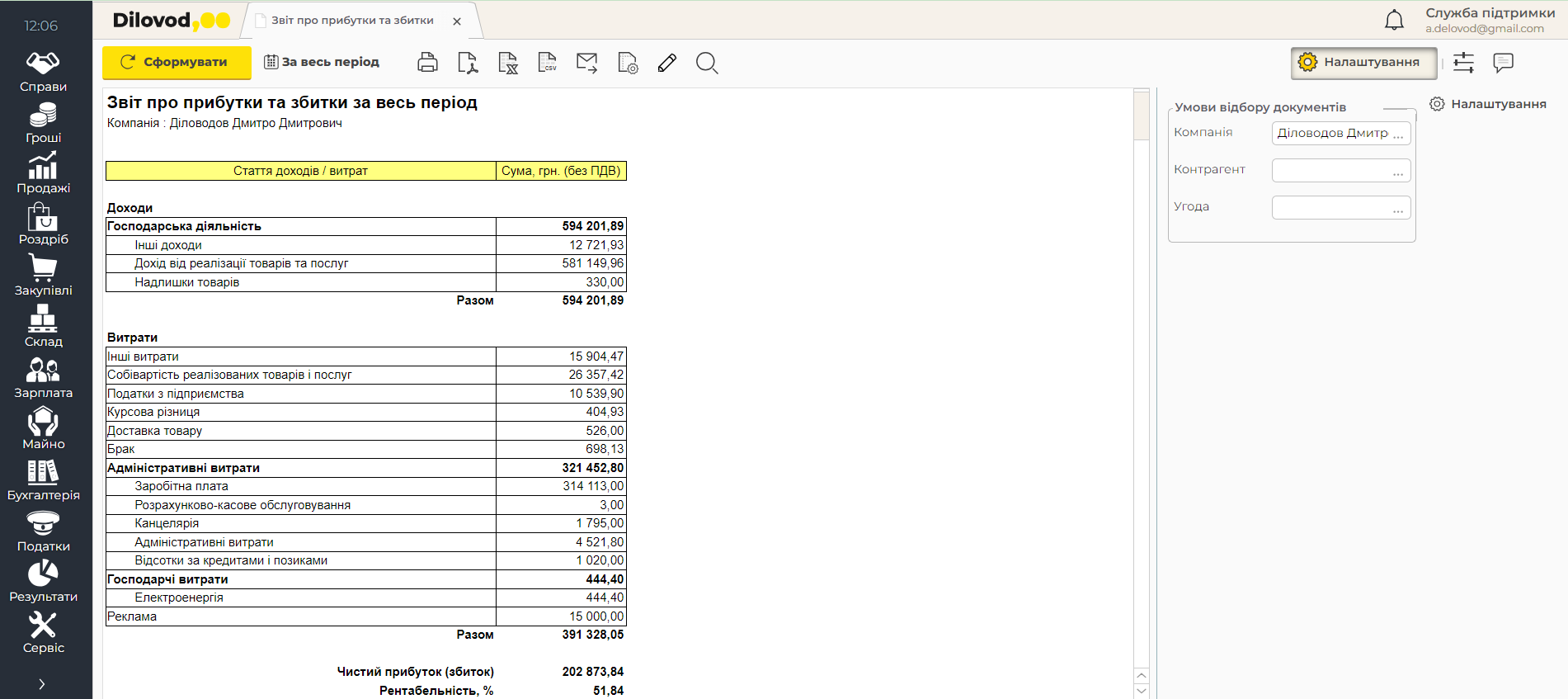Send the report by email
This screenshot has width=1568, height=699.
(x=587, y=63)
